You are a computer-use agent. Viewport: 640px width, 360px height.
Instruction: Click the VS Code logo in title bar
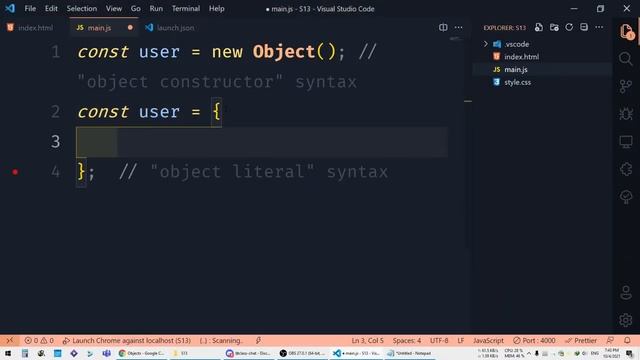click(x=10, y=8)
